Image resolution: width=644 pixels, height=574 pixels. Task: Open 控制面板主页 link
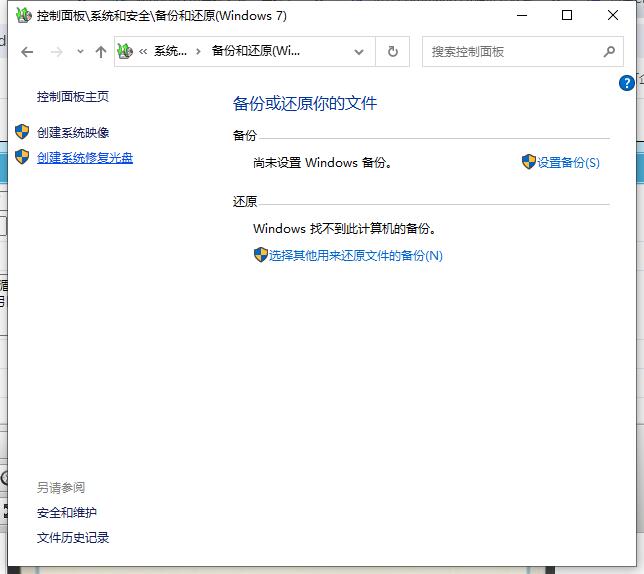pyautogui.click(x=73, y=97)
